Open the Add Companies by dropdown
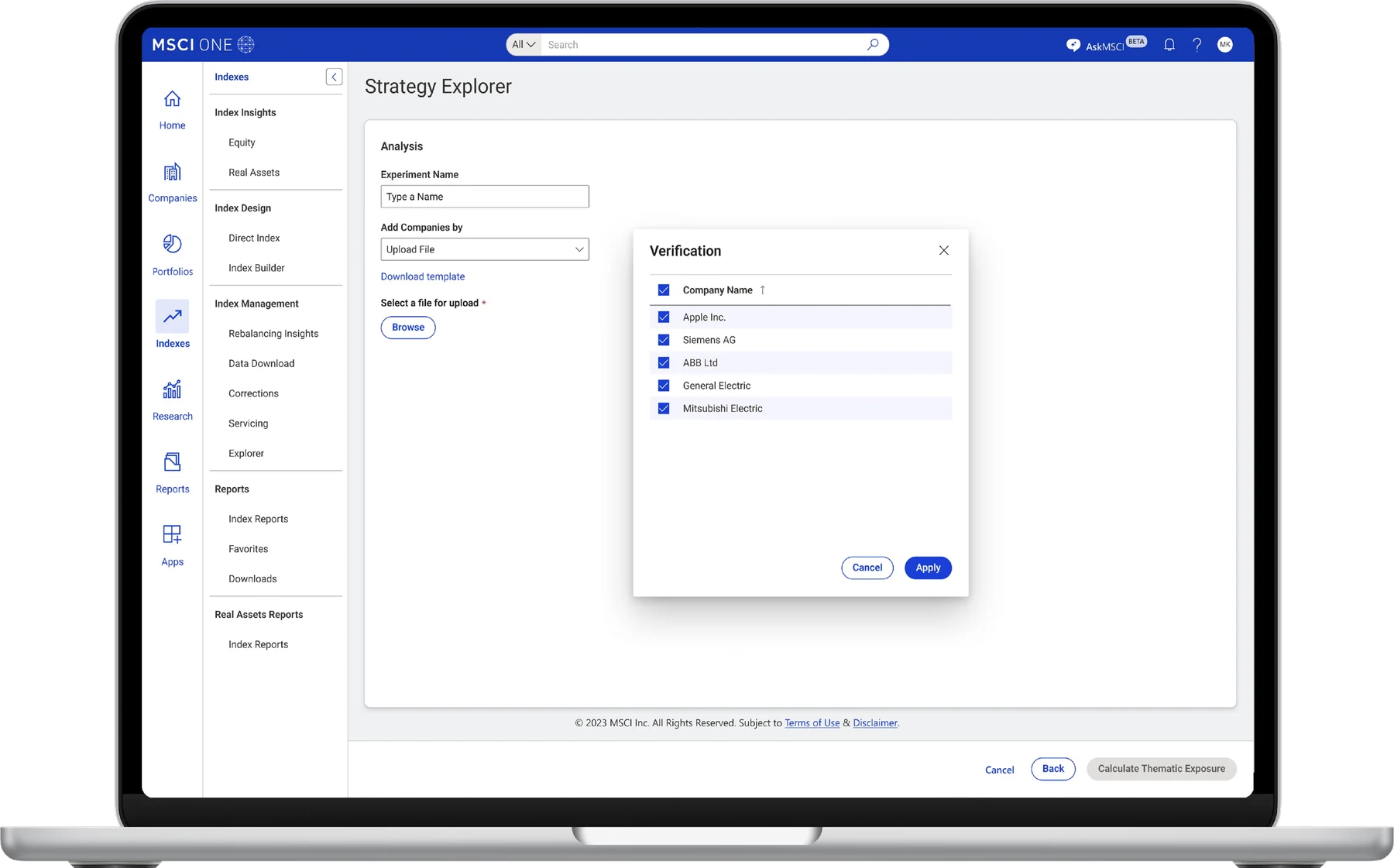The height and width of the screenshot is (868, 1394). [x=485, y=249]
